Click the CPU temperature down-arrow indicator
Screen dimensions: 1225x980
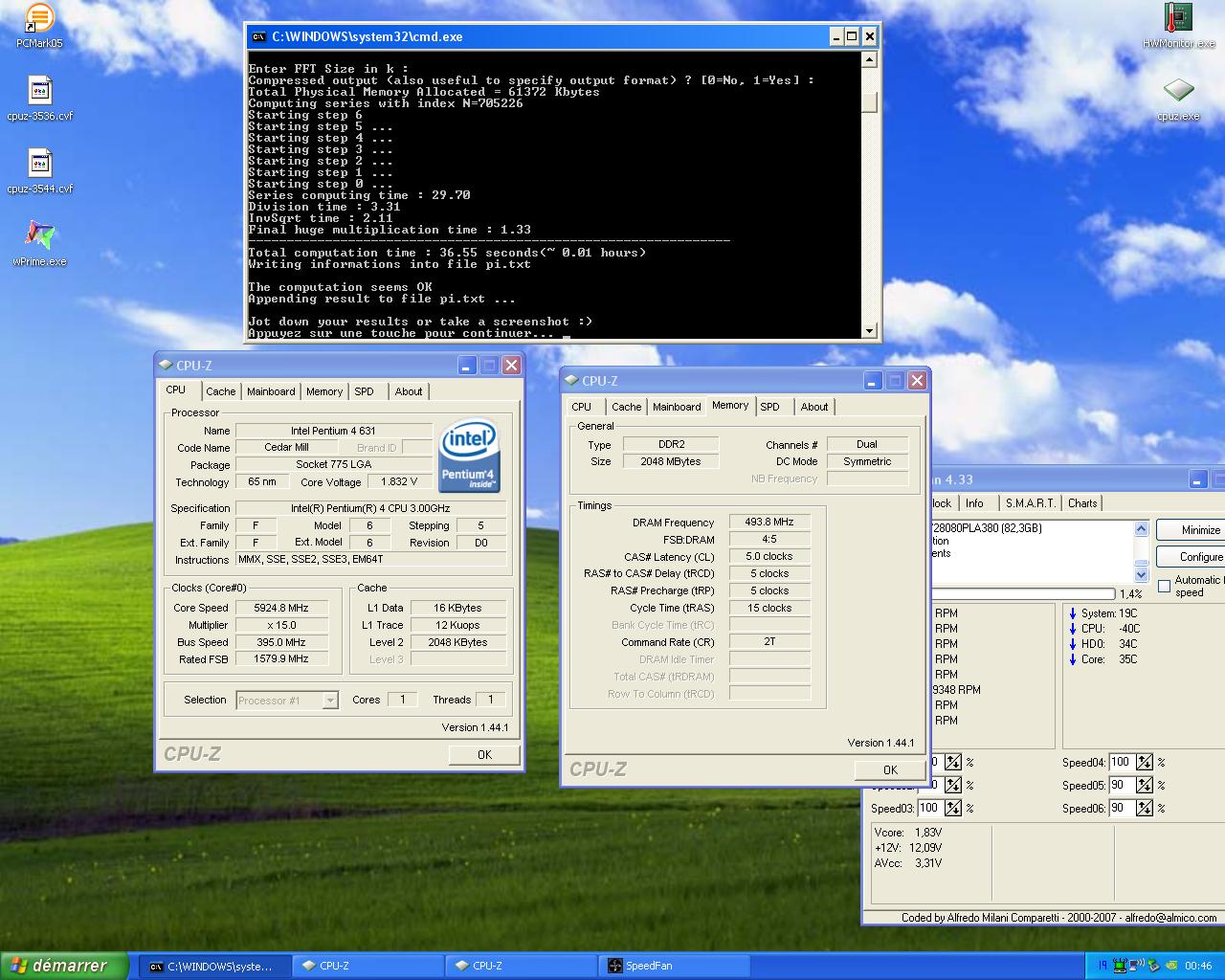[1073, 629]
